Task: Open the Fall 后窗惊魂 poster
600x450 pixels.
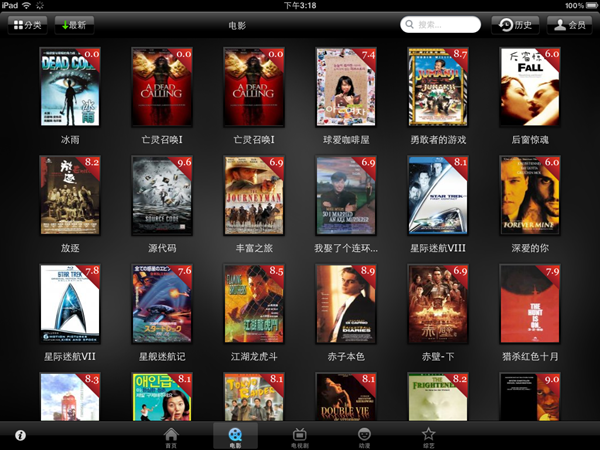Action: coord(530,87)
